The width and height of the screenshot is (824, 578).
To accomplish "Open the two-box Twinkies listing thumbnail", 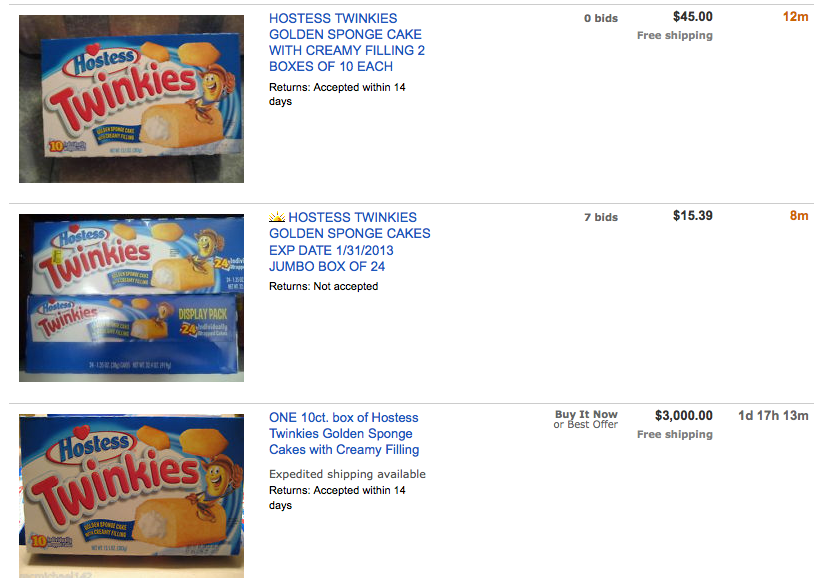I will coord(131,99).
